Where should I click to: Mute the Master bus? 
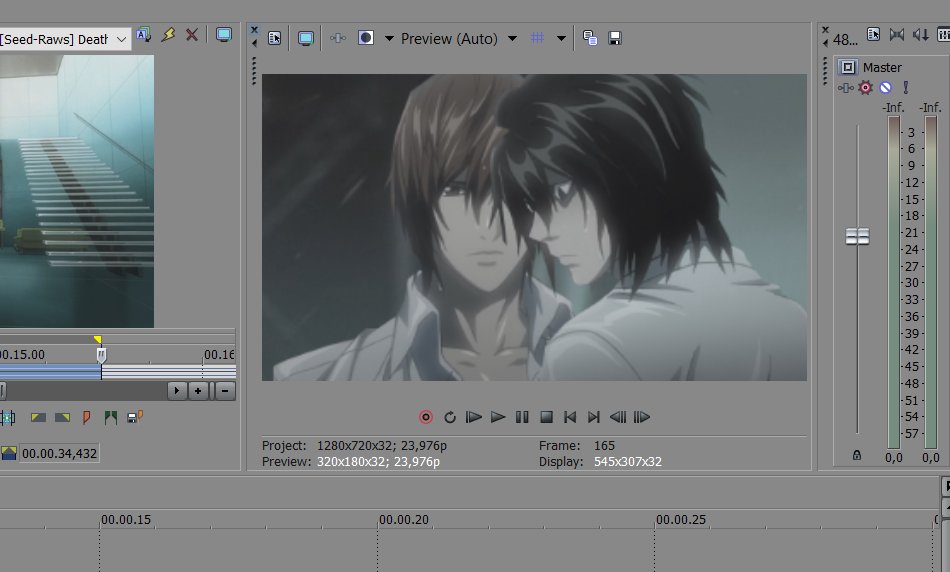tap(885, 88)
